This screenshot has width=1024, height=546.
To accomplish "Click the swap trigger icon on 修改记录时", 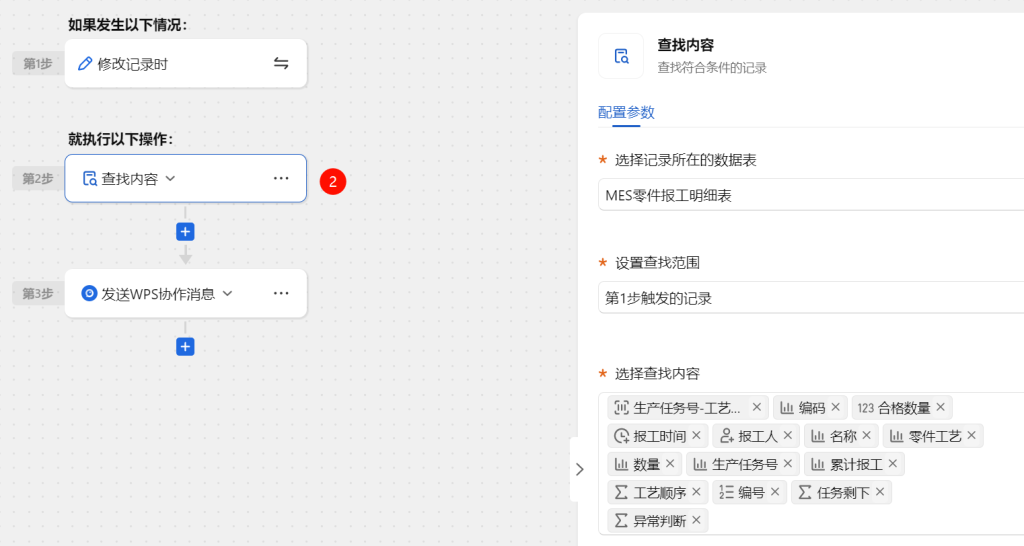I will tap(281, 63).
